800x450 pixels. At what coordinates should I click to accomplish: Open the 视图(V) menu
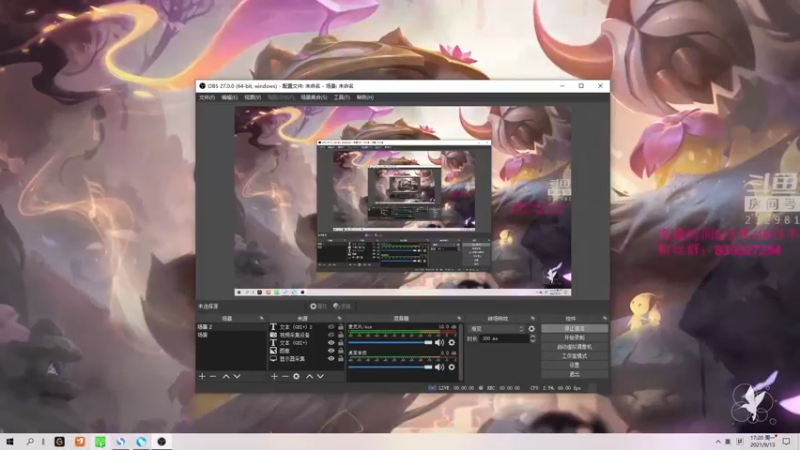[x=253, y=97]
